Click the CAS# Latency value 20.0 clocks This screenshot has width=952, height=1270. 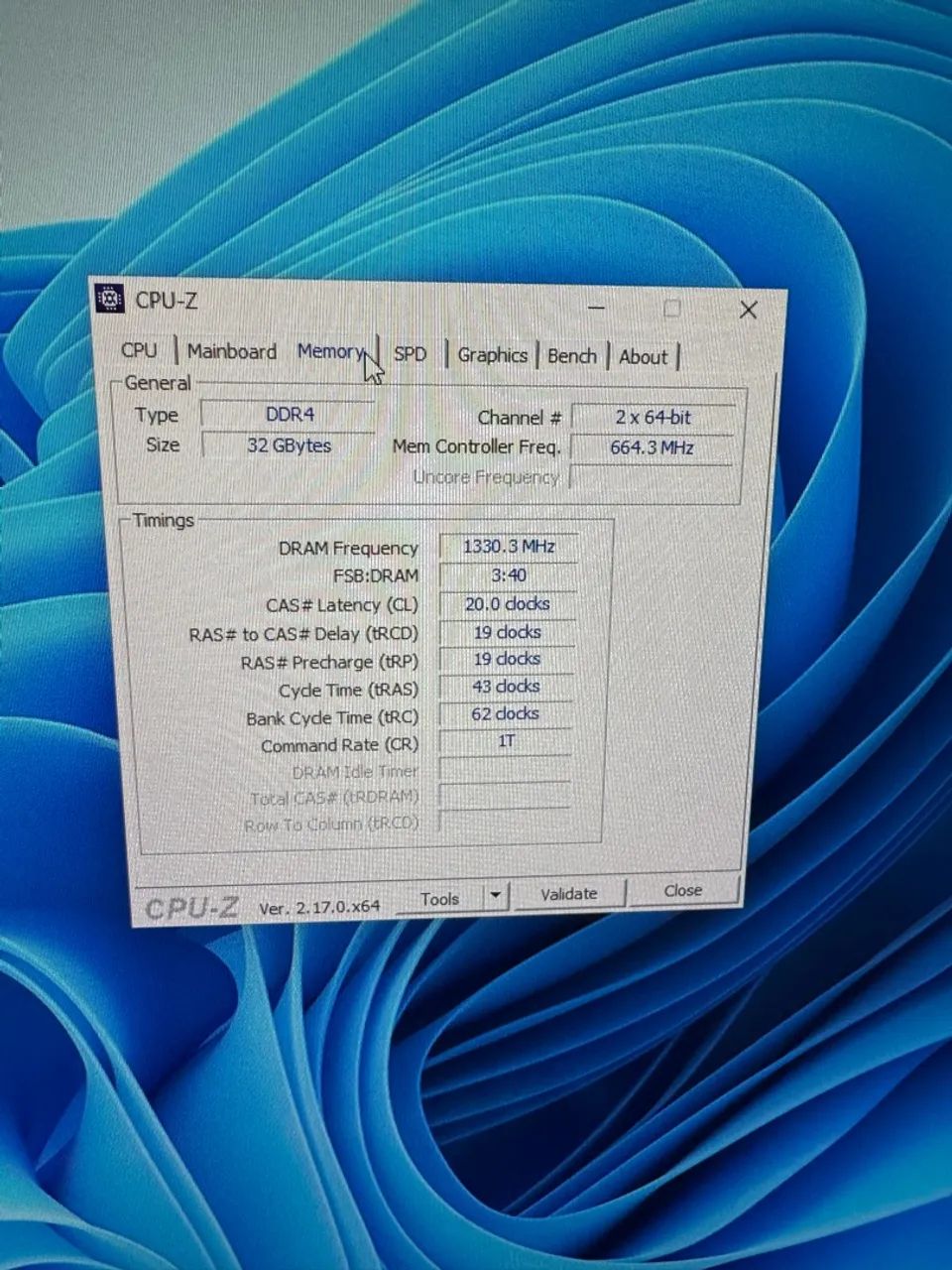click(x=508, y=603)
